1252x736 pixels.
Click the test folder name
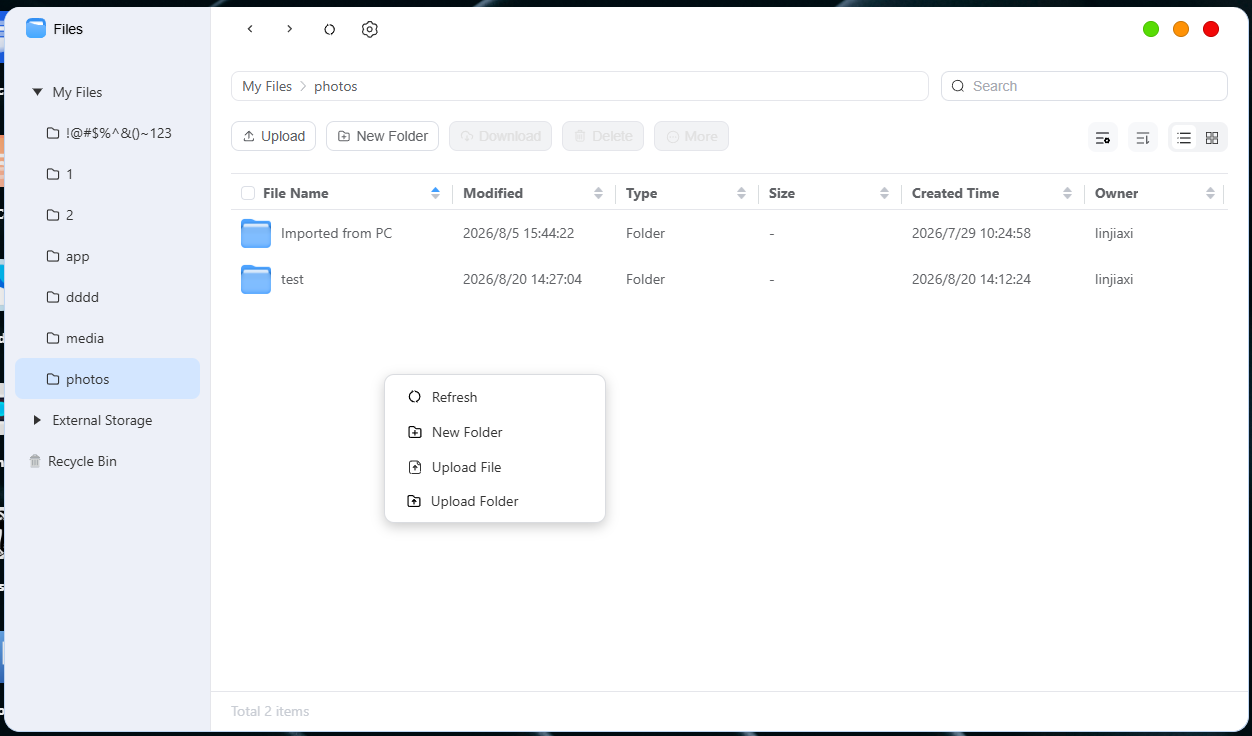coord(292,279)
